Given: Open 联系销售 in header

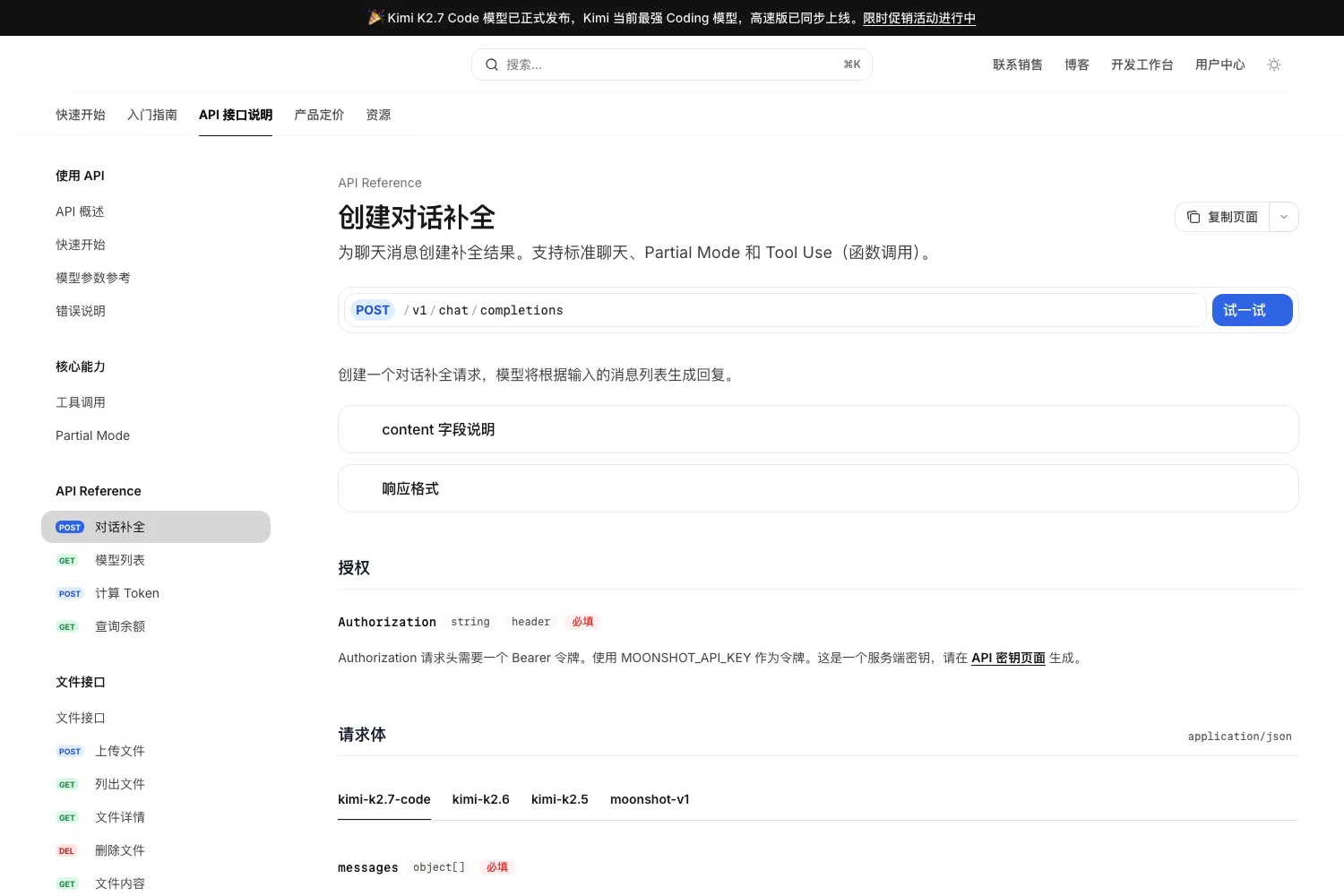Looking at the screenshot, I should click(x=1018, y=65).
